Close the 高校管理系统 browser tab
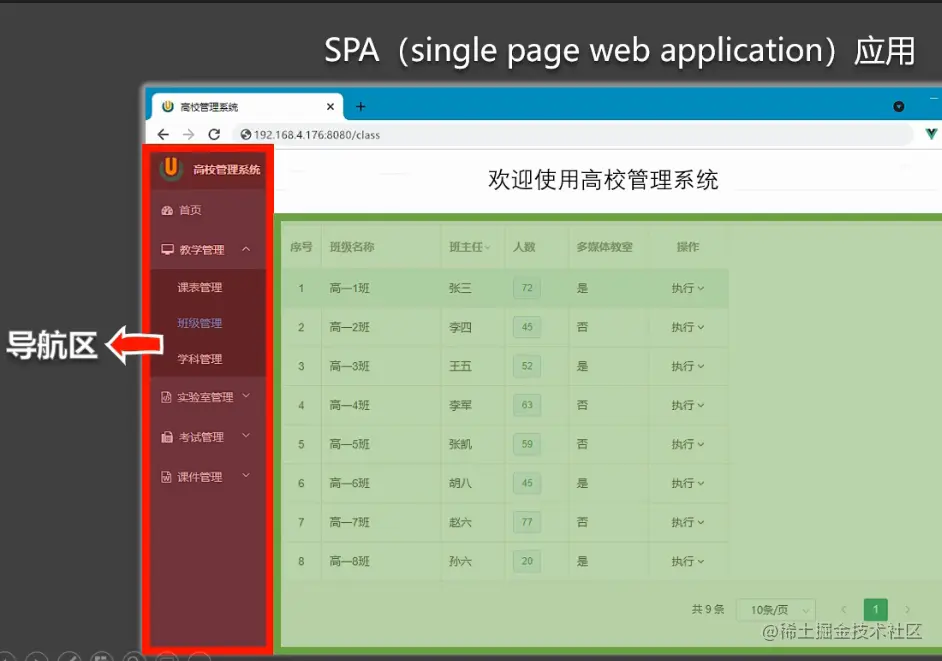This screenshot has height=661, width=942. (x=330, y=106)
